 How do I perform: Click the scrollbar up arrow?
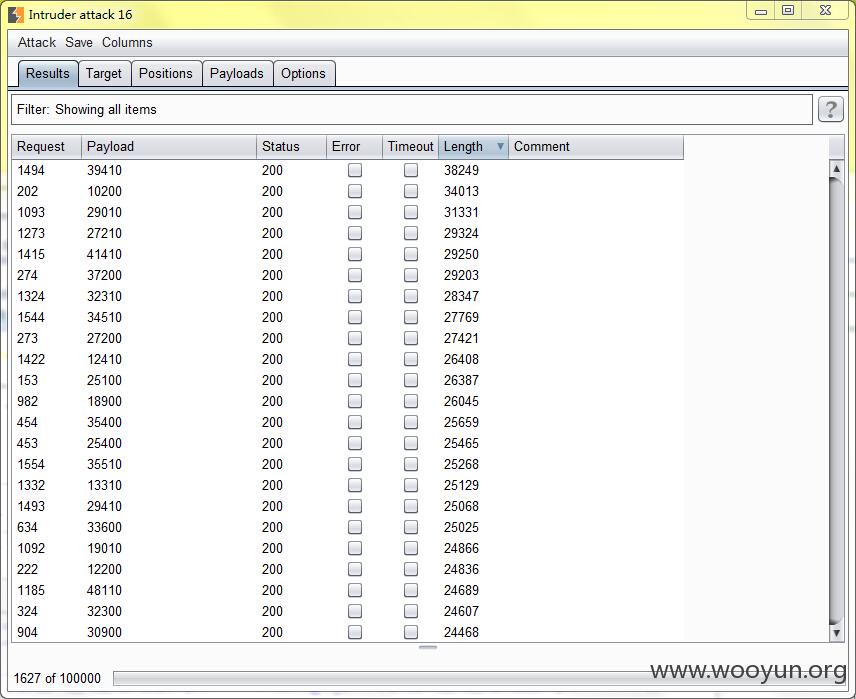pyautogui.click(x=836, y=169)
